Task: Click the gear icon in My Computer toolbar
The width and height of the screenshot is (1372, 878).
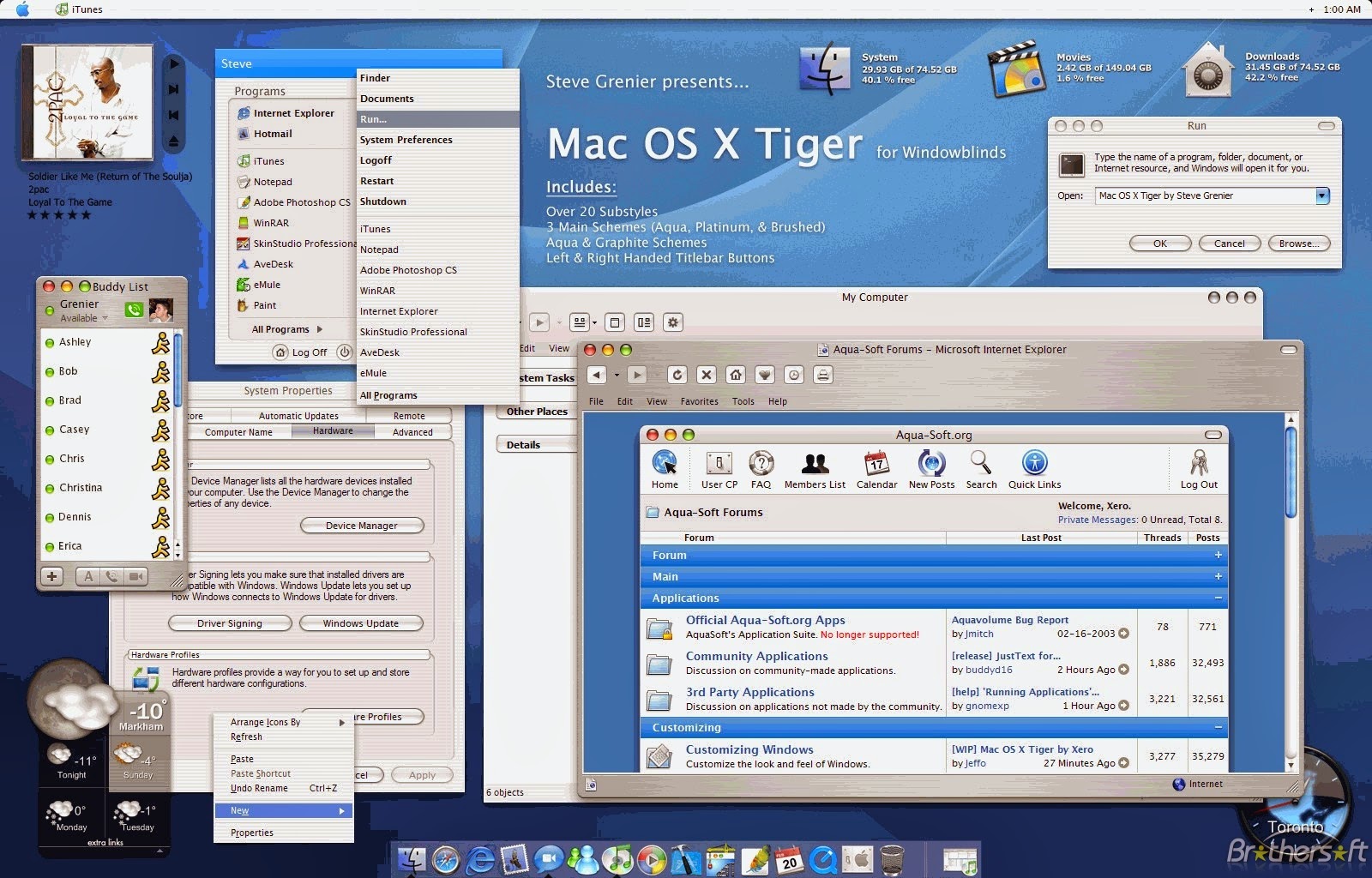Action: tap(673, 322)
